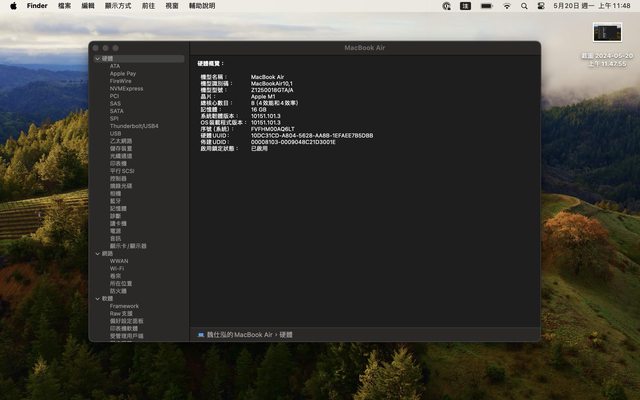Click the leftmost menu bar status icon
This screenshot has width=640, height=400.
pyautogui.click(x=446, y=6)
